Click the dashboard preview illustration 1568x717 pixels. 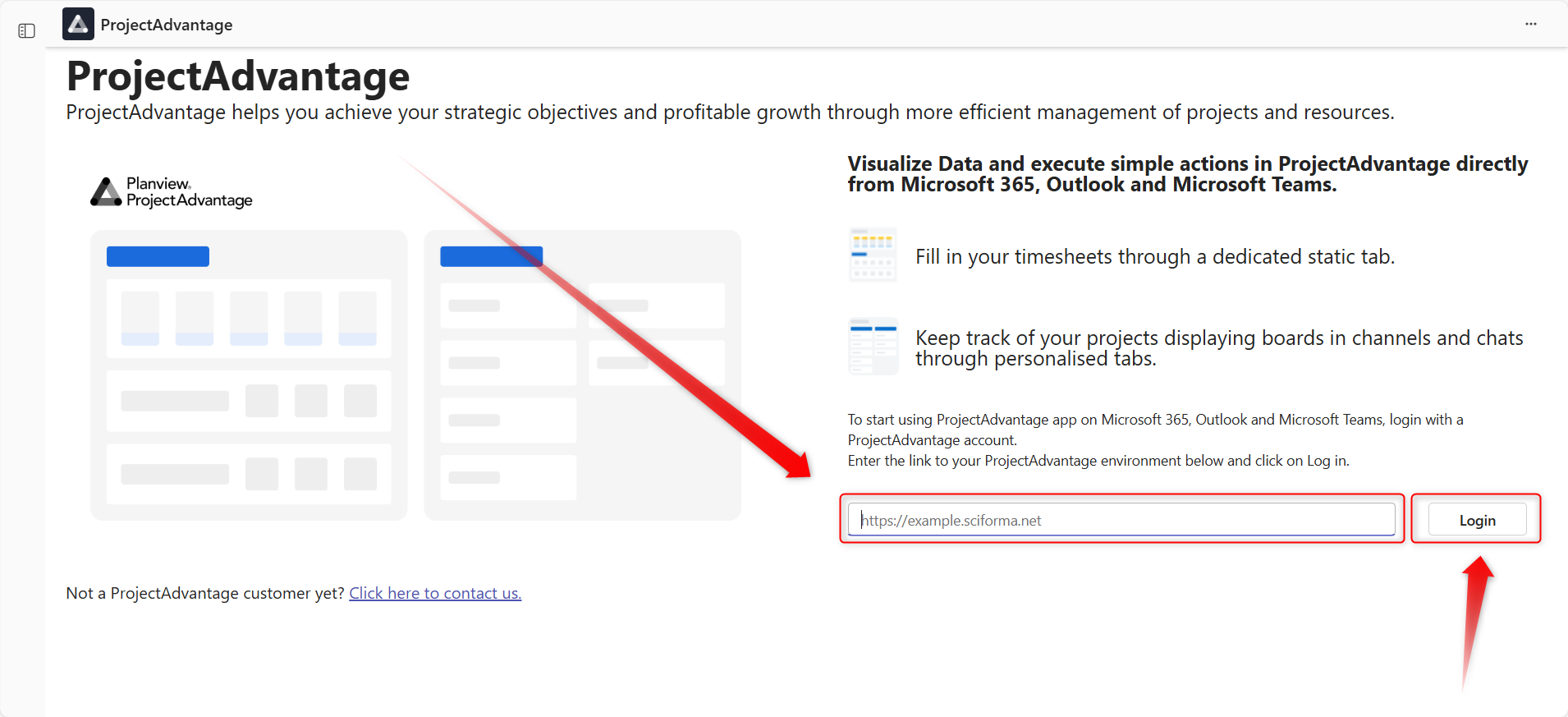415,375
